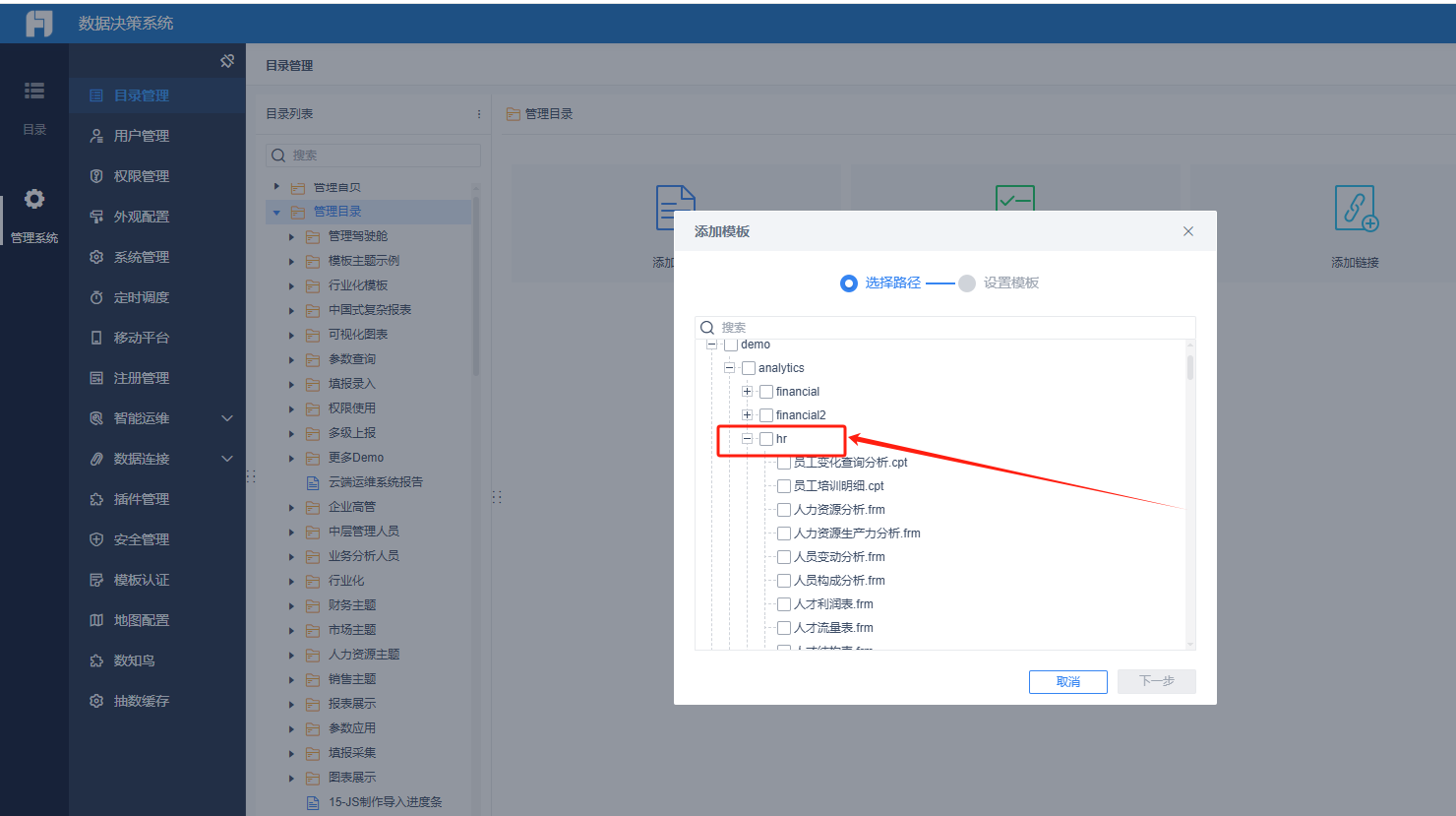Click the 权限管理 shield icon
Viewport: 1456px width, 816px height.
click(x=96, y=176)
